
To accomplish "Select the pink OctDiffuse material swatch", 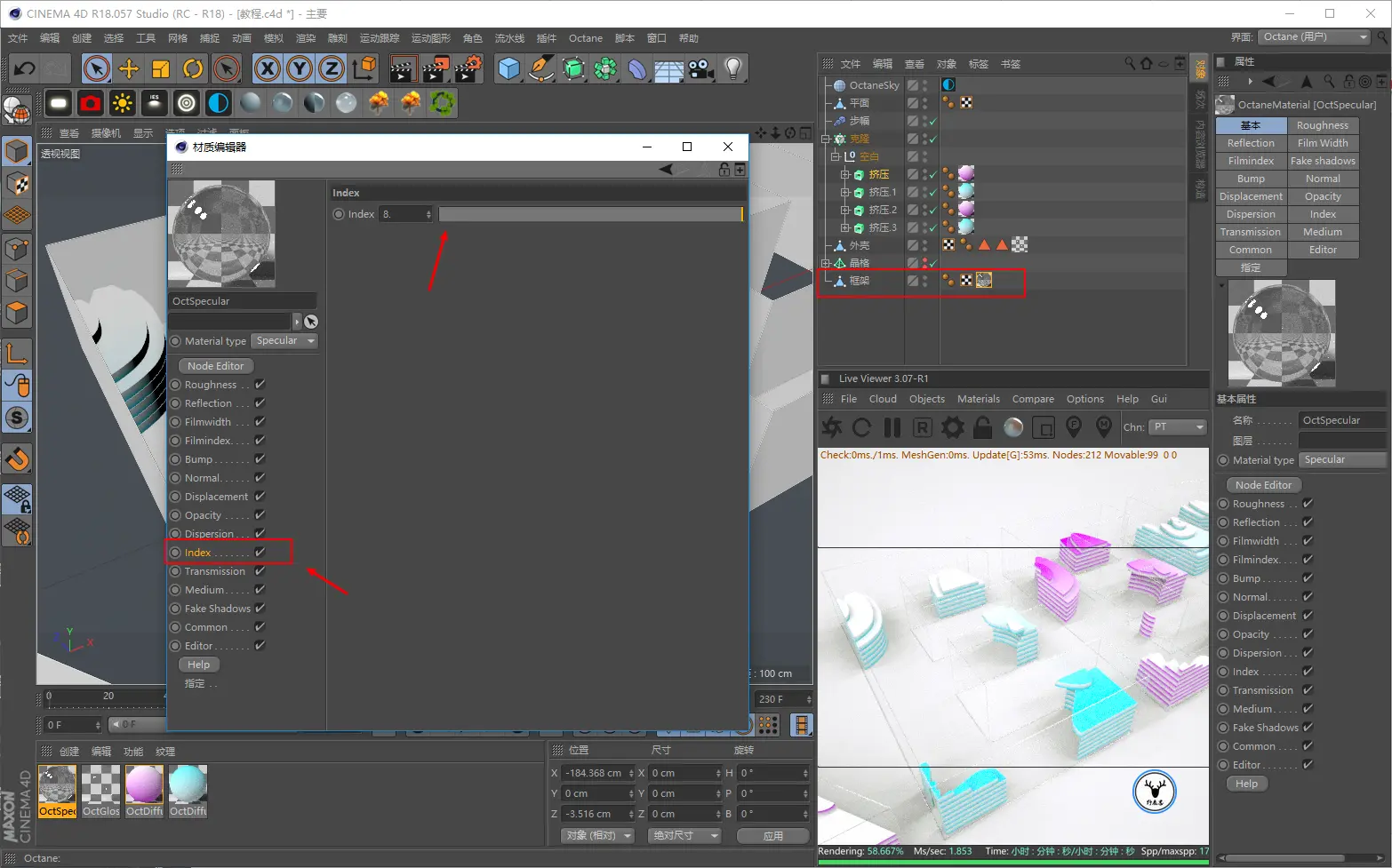I will [x=144, y=791].
